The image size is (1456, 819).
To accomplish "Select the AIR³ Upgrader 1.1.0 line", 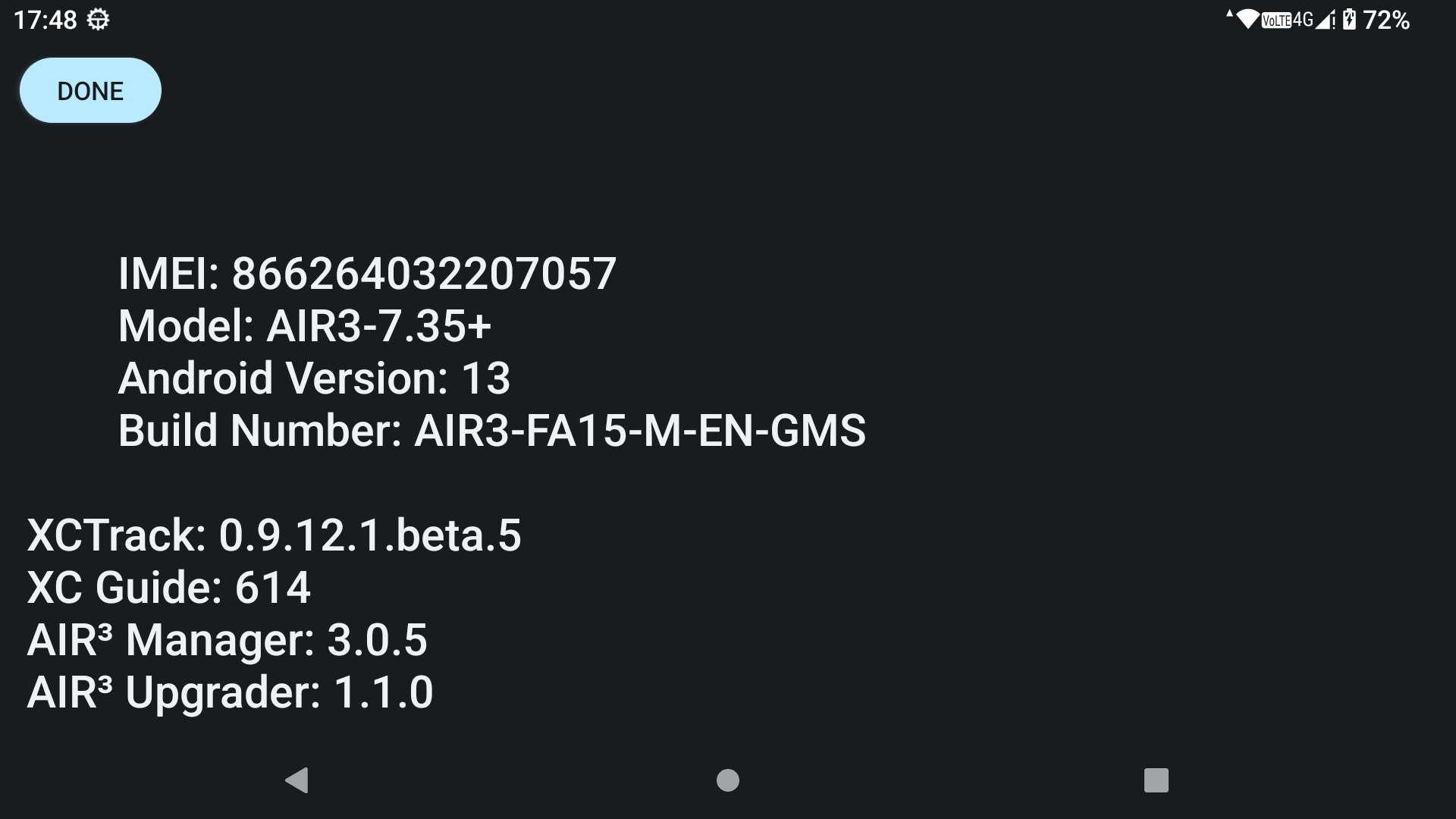I will pos(230,692).
